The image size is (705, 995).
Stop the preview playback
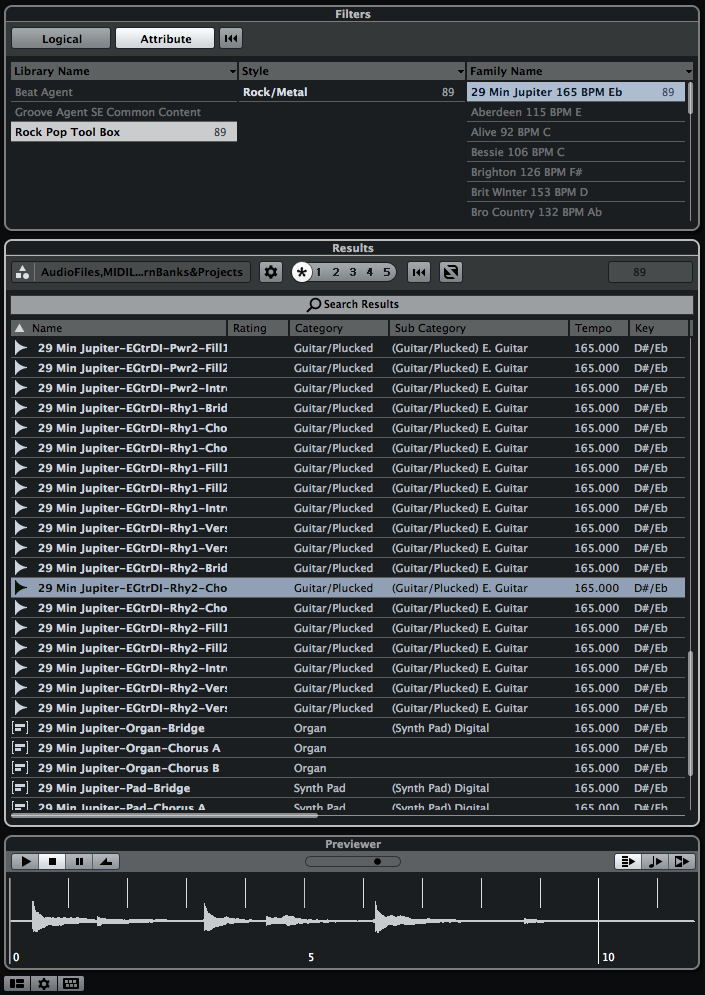[53, 861]
